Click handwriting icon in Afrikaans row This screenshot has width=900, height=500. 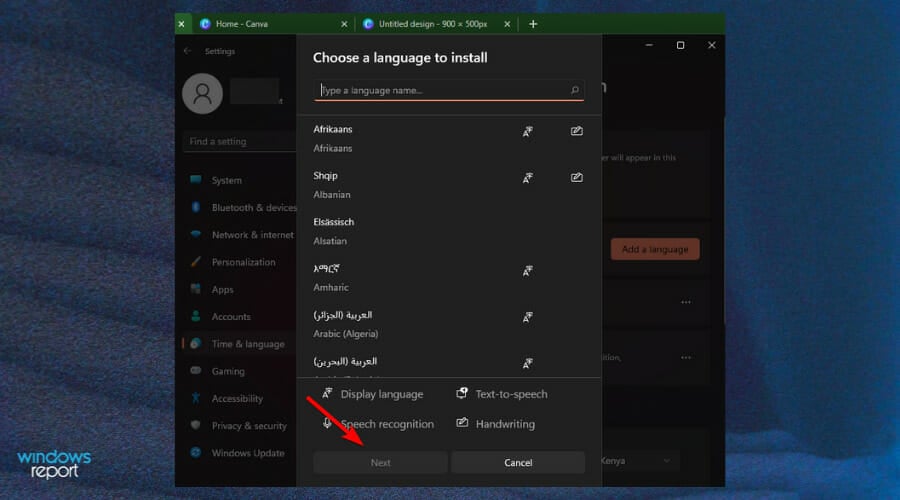pyautogui.click(x=577, y=131)
